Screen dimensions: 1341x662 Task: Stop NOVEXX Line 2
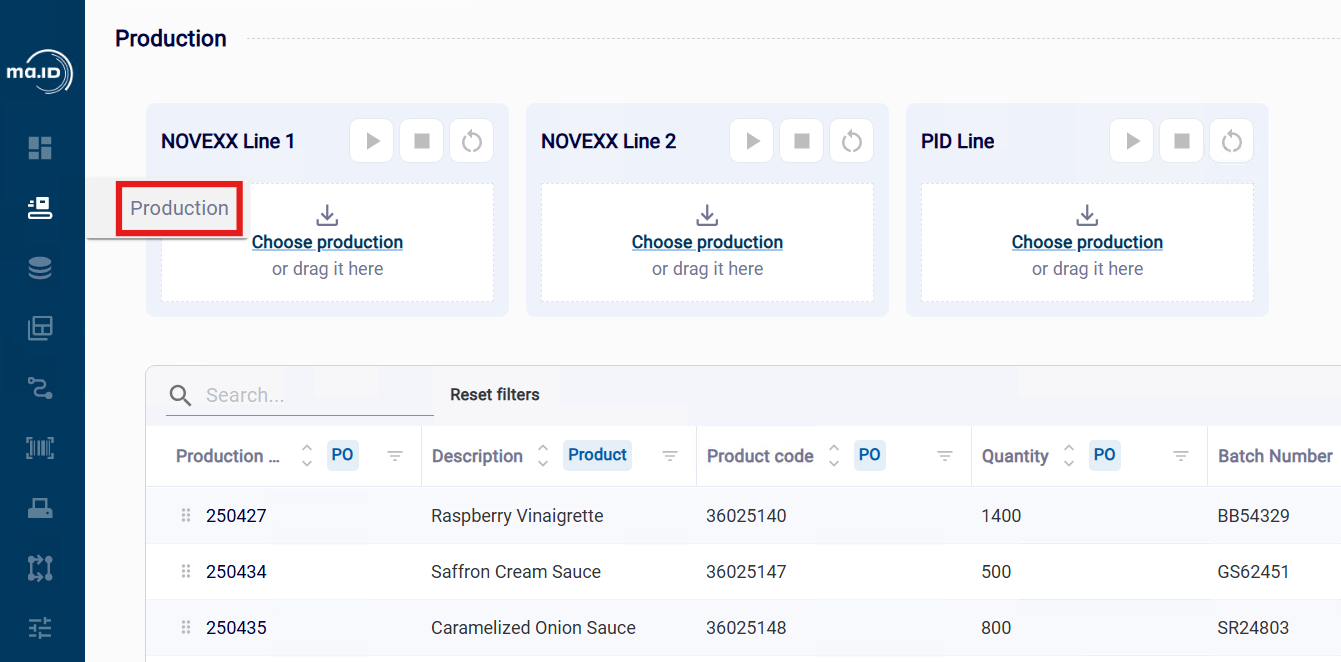802,141
